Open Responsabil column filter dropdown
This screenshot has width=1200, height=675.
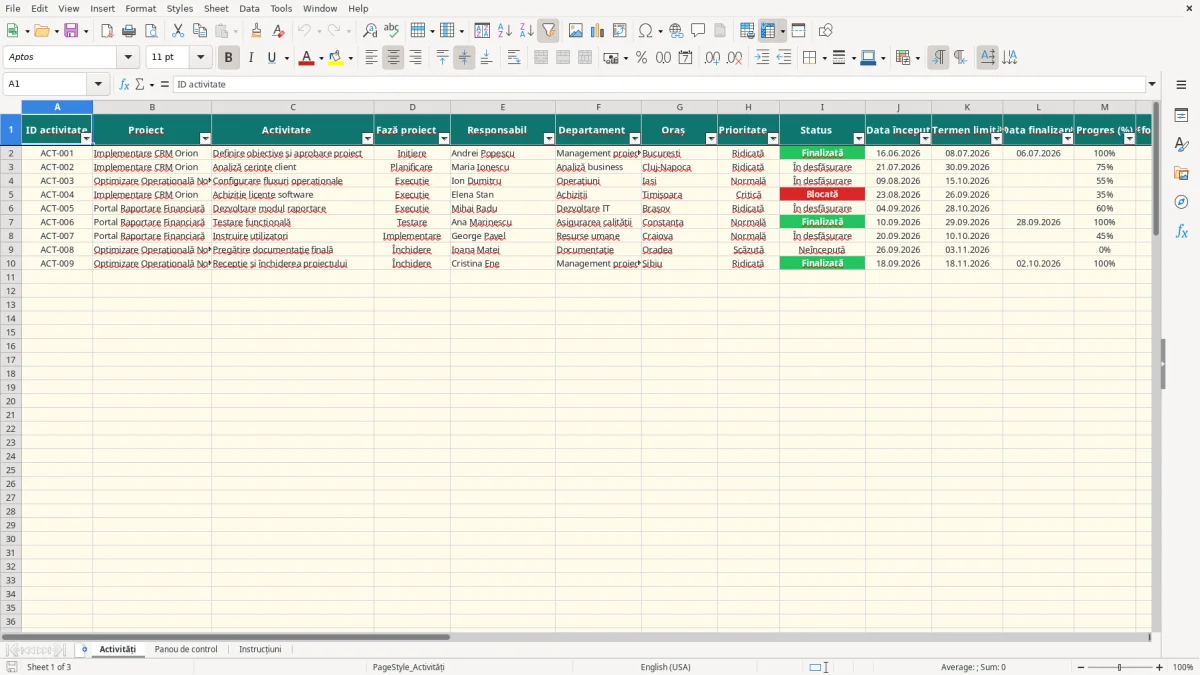coord(549,139)
